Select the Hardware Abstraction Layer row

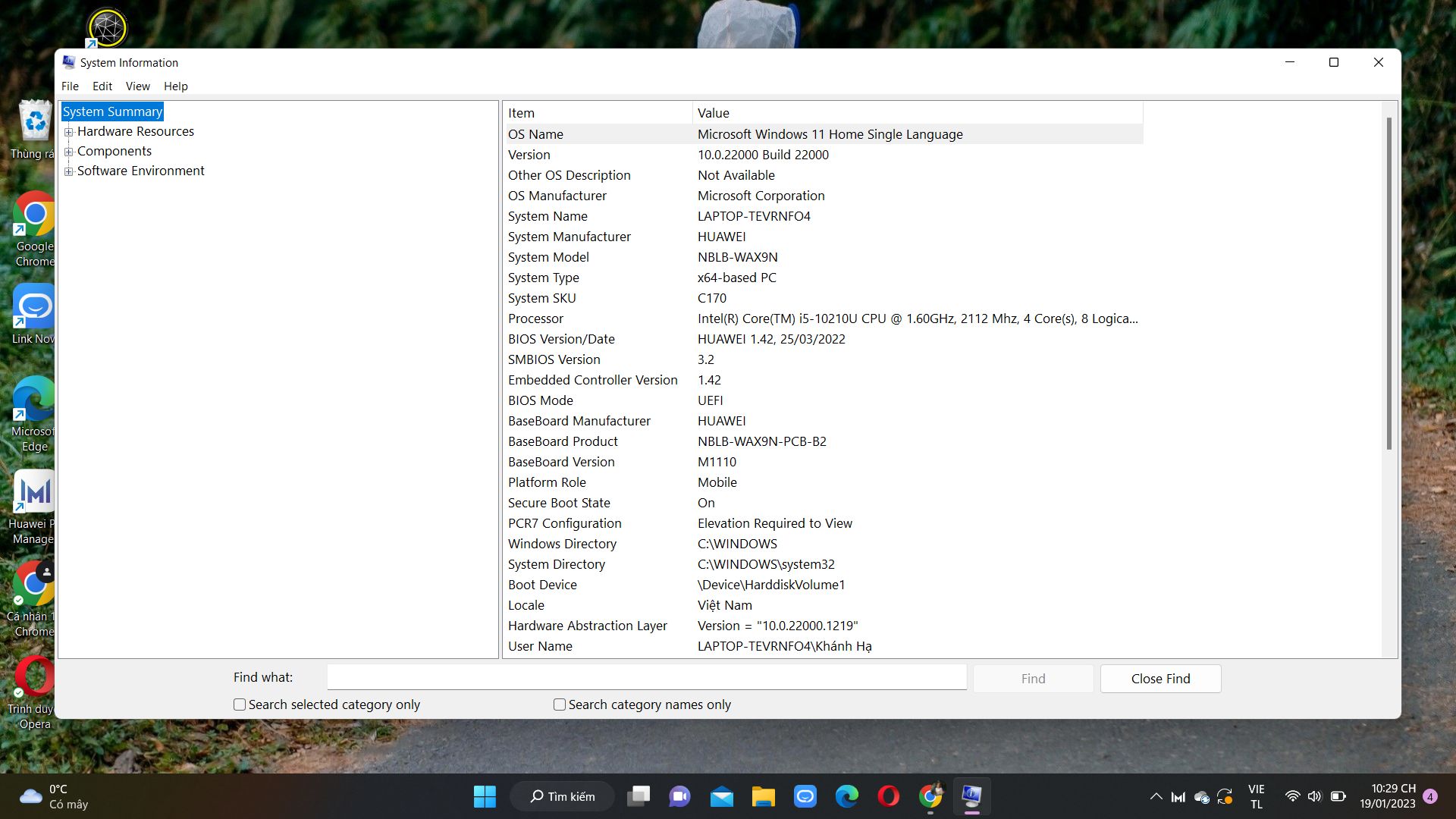pos(824,626)
